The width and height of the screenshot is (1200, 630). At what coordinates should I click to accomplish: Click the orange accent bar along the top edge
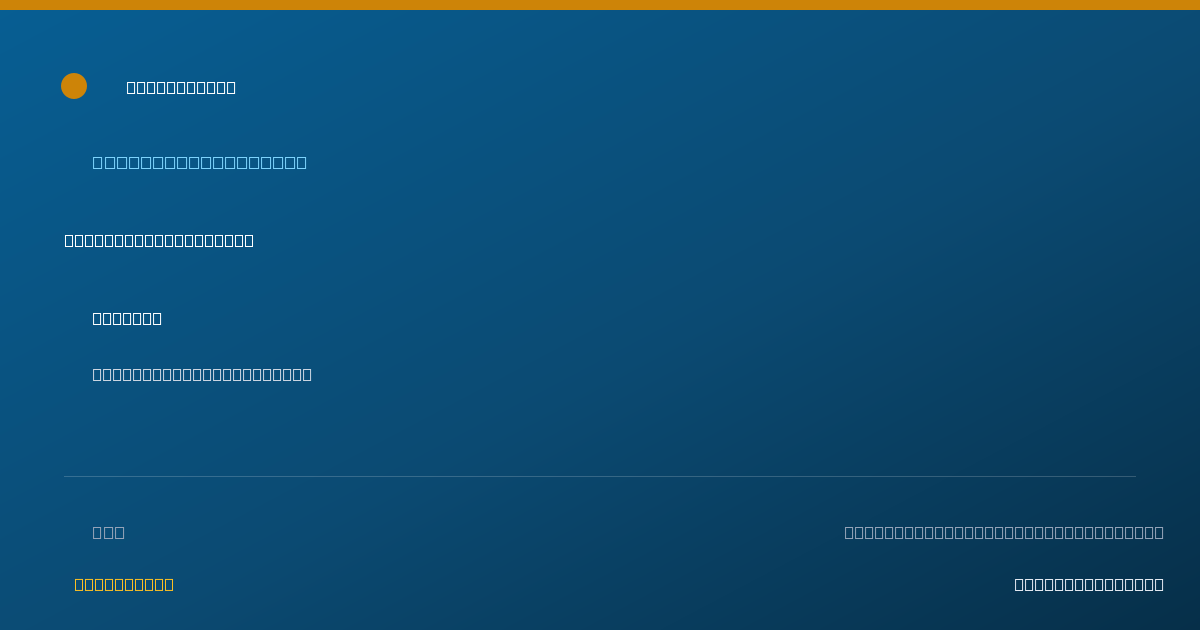point(600,5)
